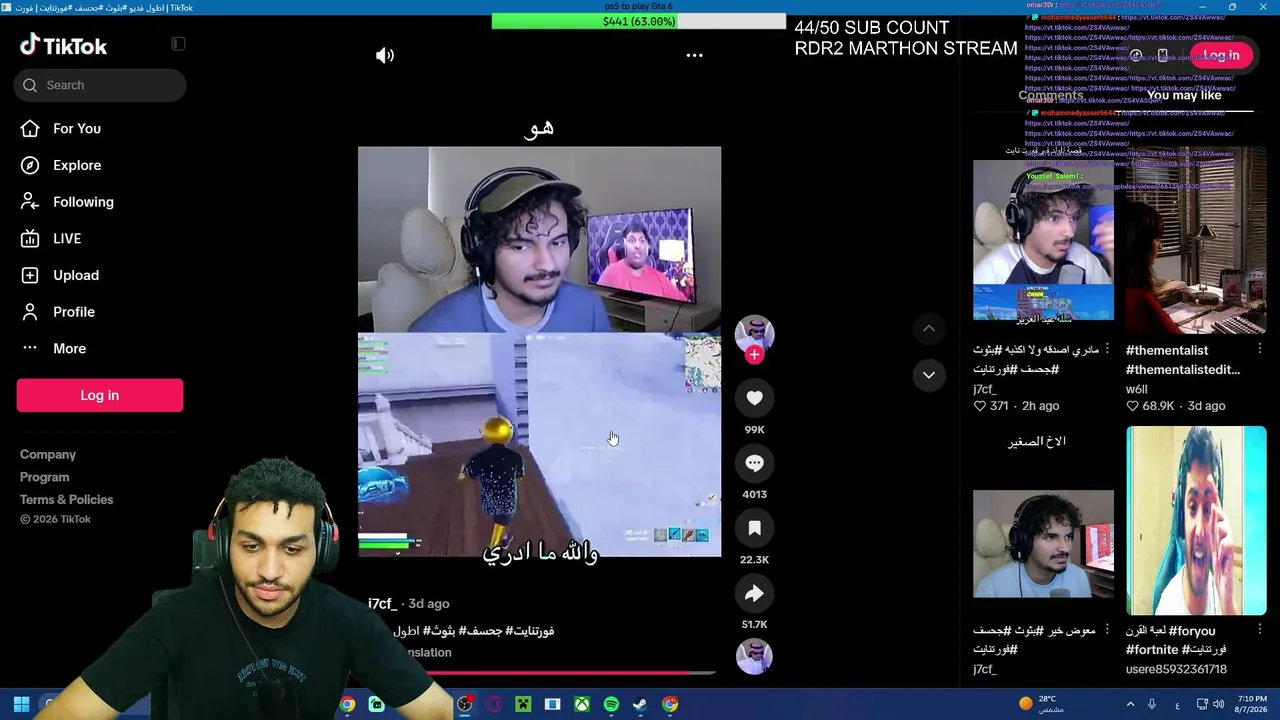1280x720 pixels.
Task: Open the creator's avatar beside the video
Action: (754, 334)
